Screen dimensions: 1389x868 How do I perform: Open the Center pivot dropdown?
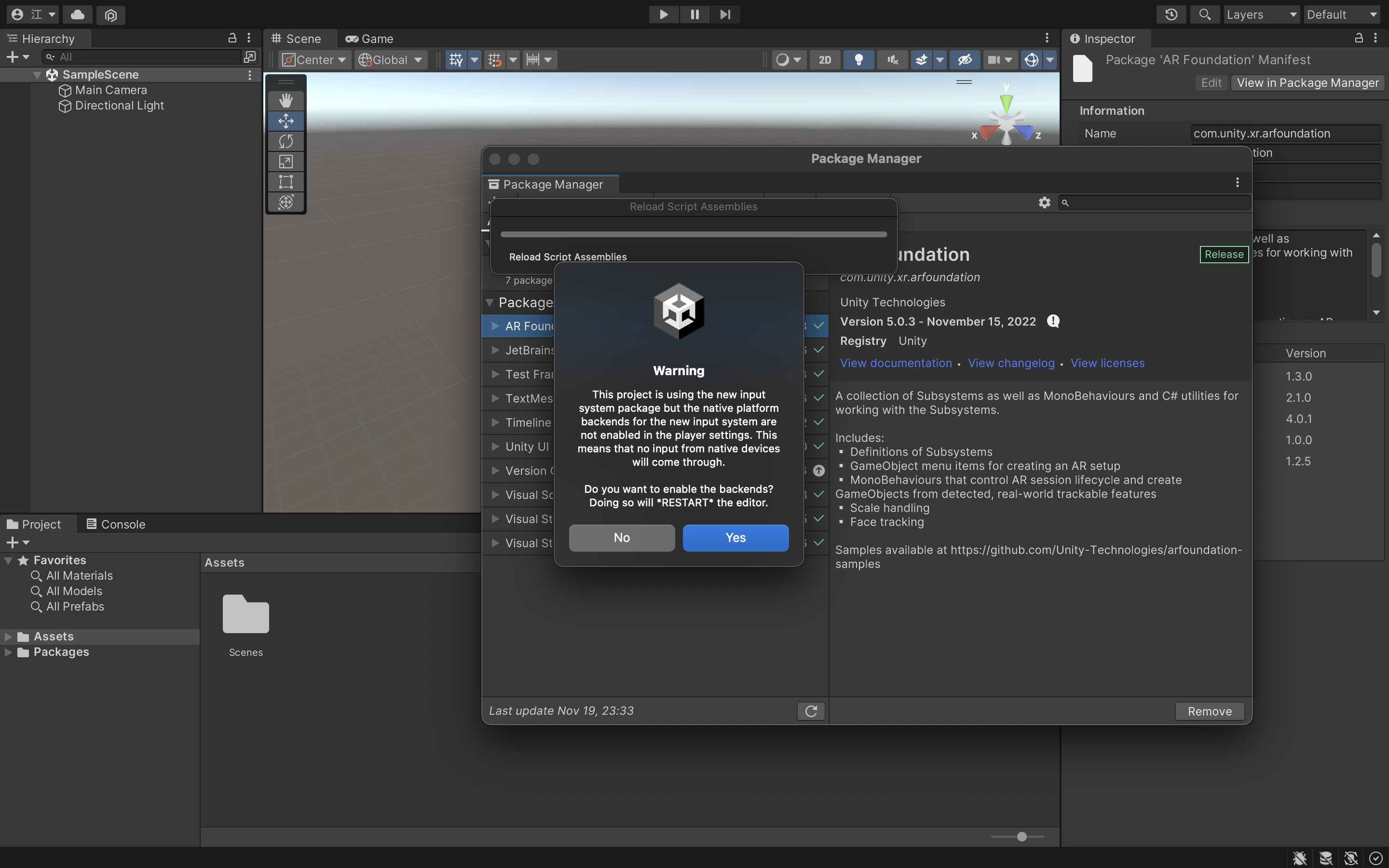314,60
